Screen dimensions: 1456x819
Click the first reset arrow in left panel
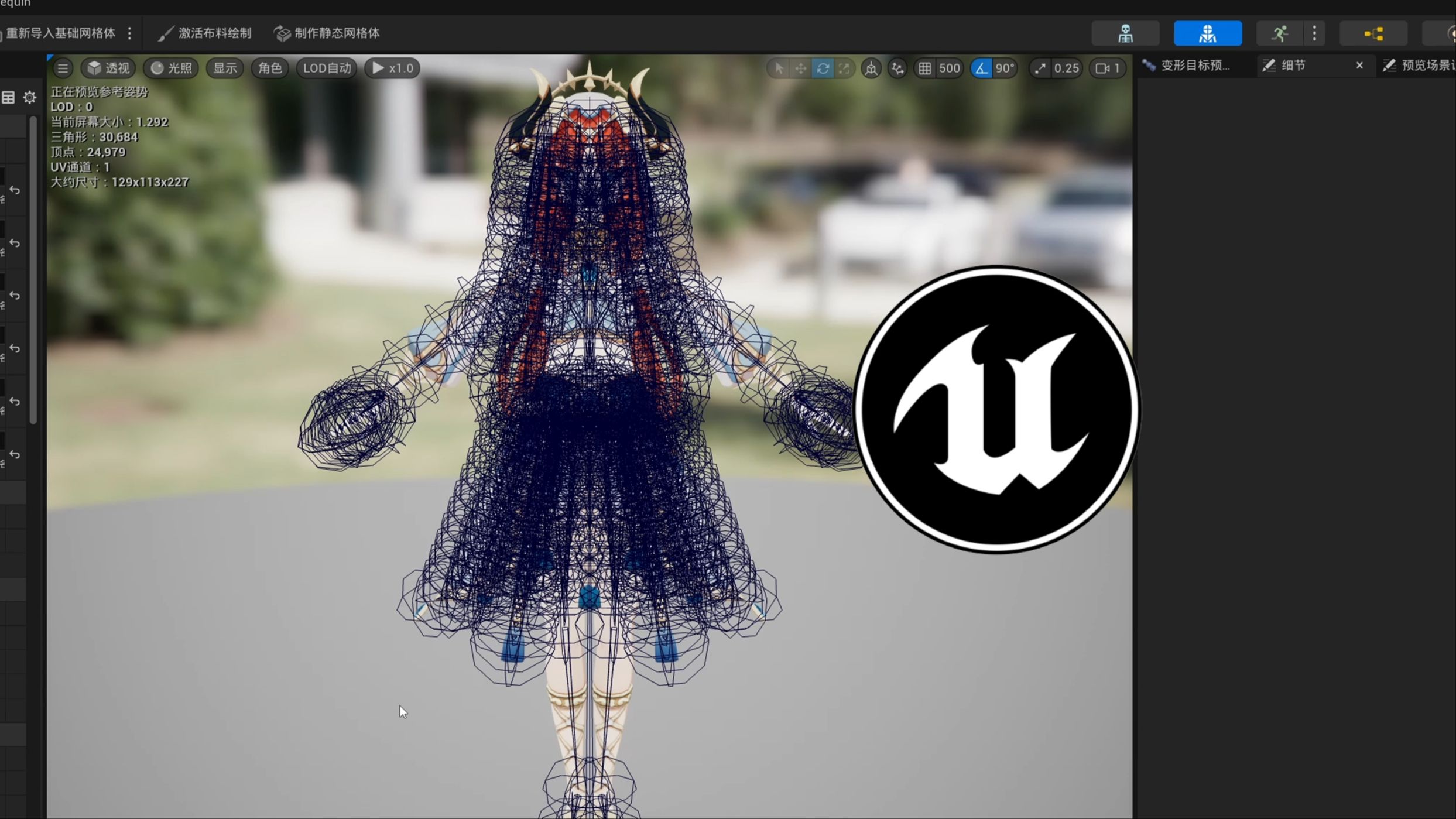(x=15, y=190)
